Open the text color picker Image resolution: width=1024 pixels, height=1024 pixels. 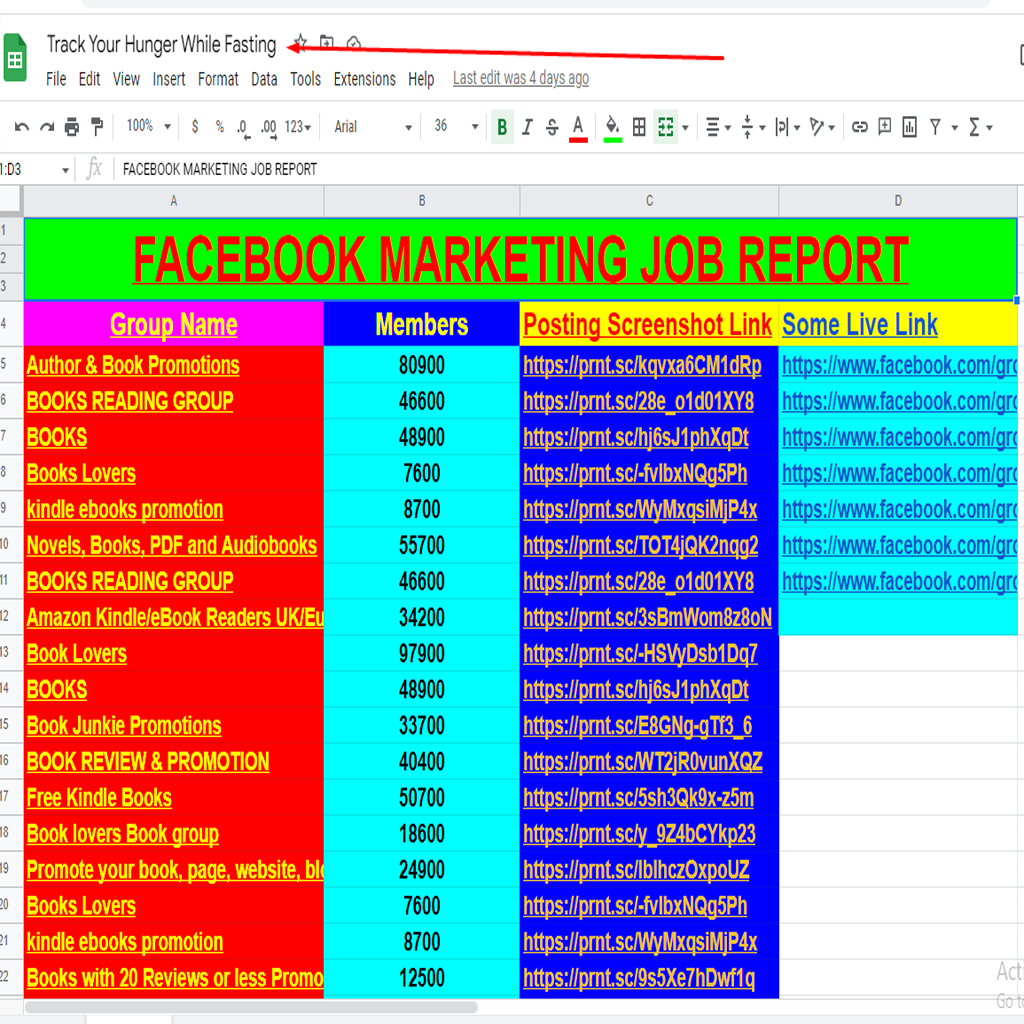point(578,127)
